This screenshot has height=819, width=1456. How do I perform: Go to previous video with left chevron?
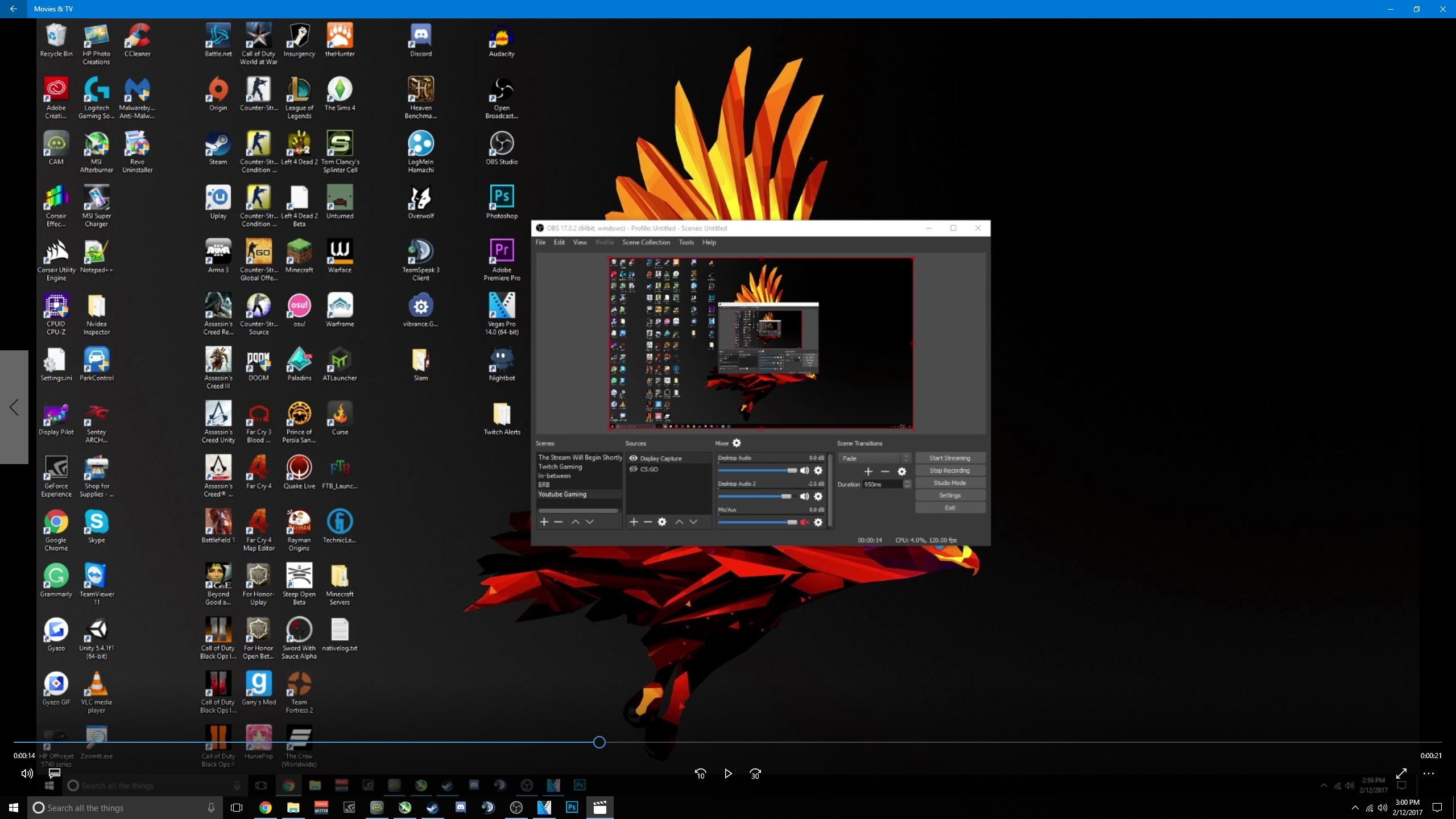point(14,407)
